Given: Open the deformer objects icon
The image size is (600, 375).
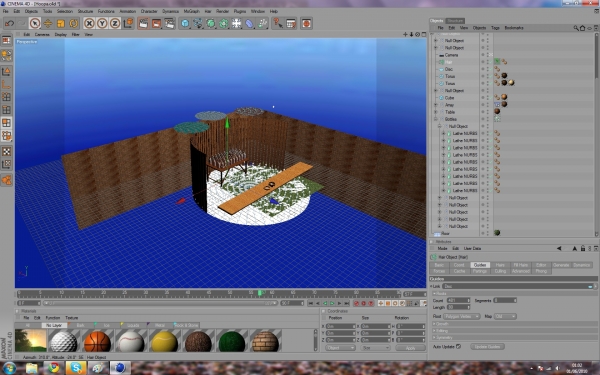Looking at the screenshot, I should click(x=249, y=23).
